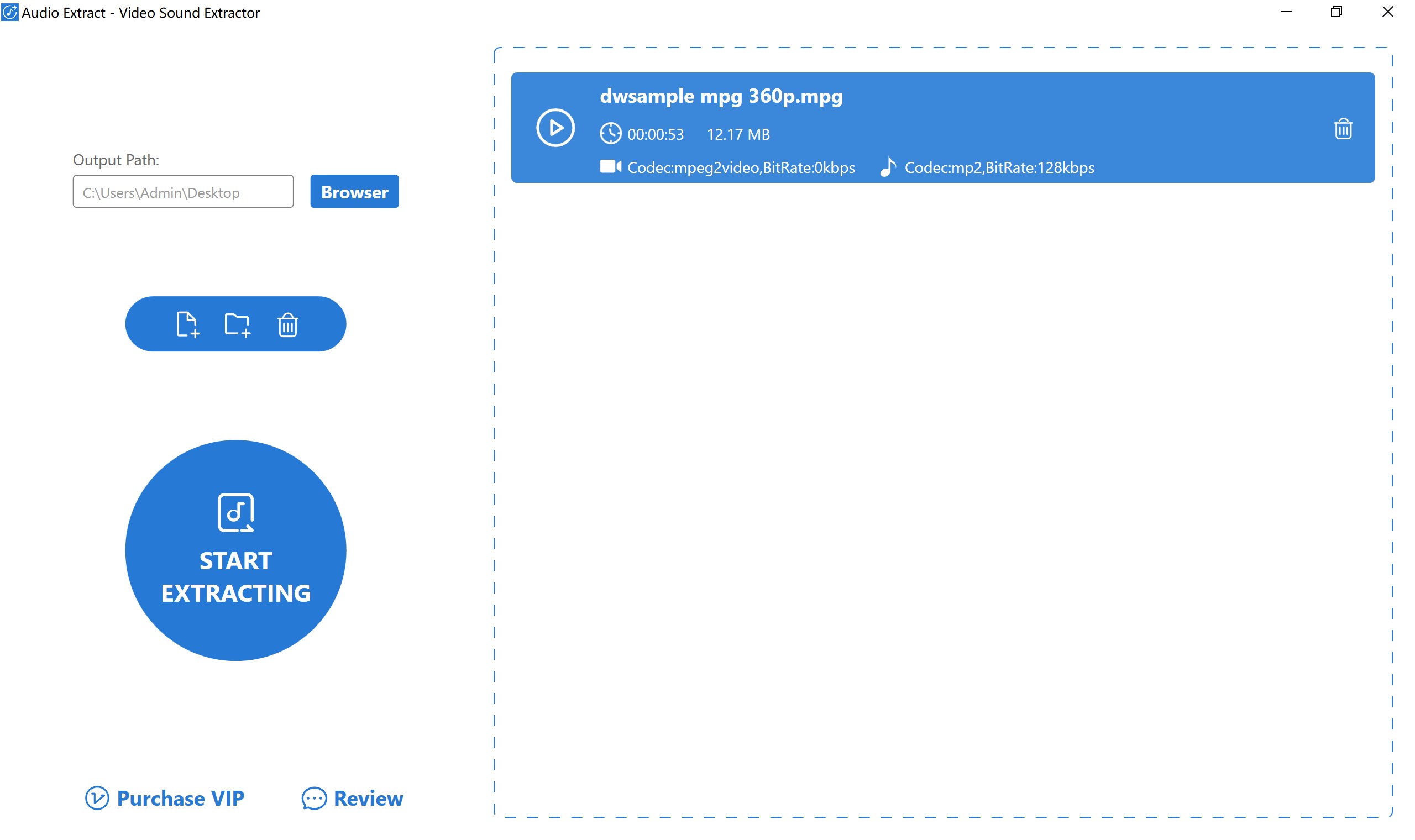Select the dwsample mpg 360p.mpg file title
Screen dimensions: 1415x840
(x=721, y=96)
